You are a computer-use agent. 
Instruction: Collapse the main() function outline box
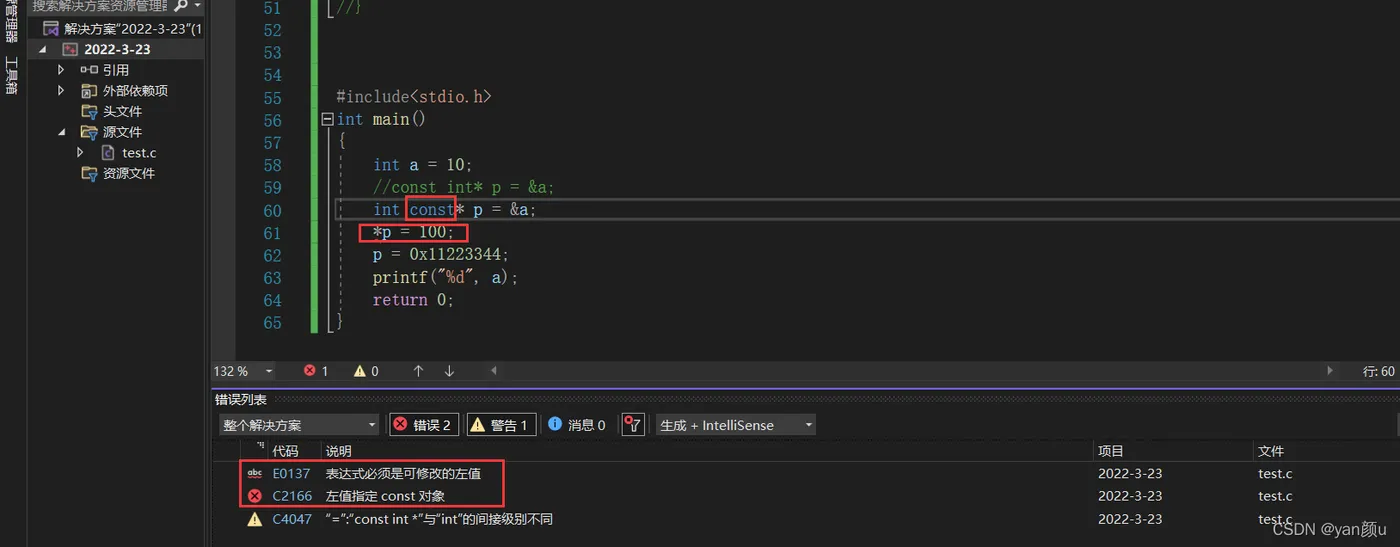click(327, 119)
